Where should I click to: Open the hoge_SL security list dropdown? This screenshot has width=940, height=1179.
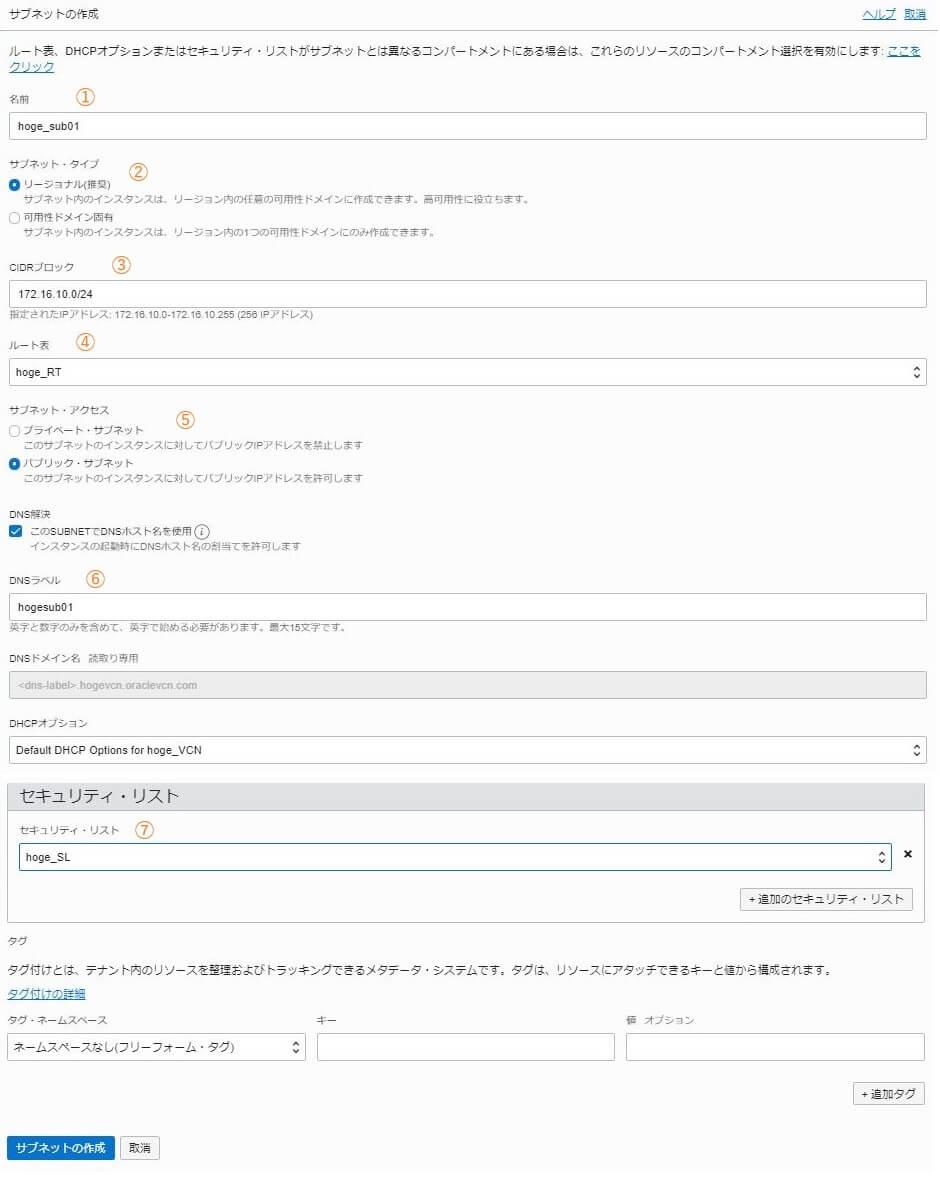tap(455, 857)
